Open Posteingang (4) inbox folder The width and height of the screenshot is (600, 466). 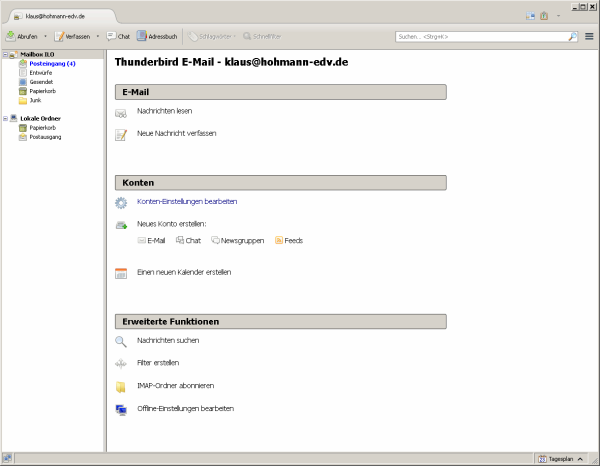(52, 64)
